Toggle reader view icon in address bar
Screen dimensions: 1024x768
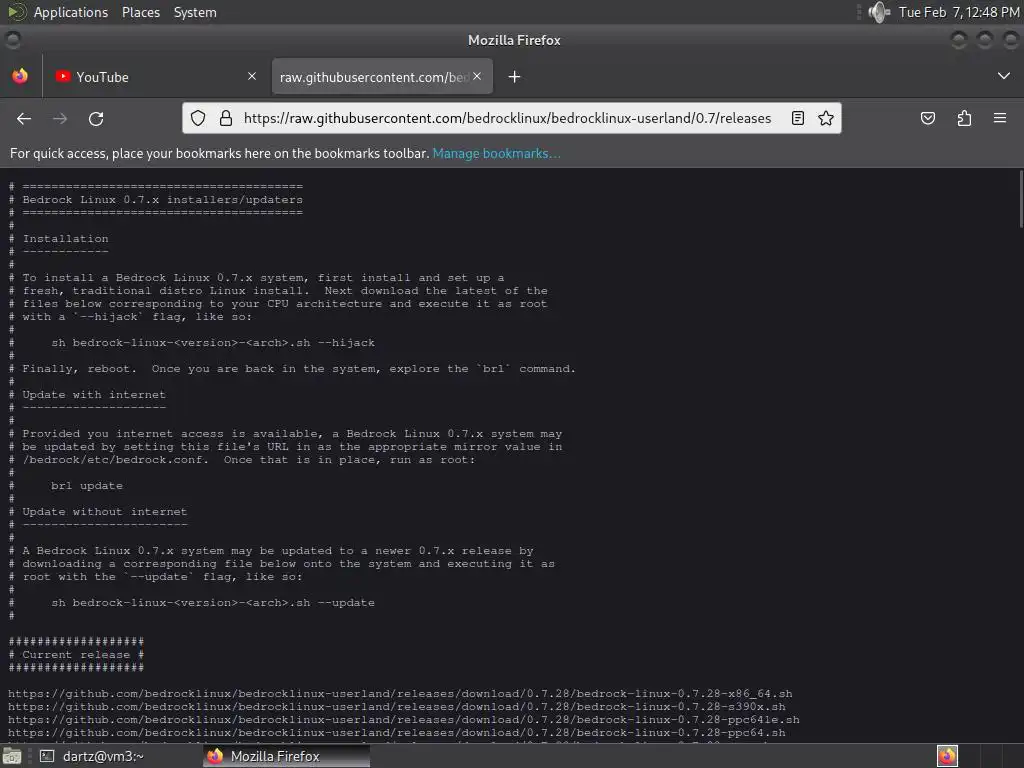[797, 118]
